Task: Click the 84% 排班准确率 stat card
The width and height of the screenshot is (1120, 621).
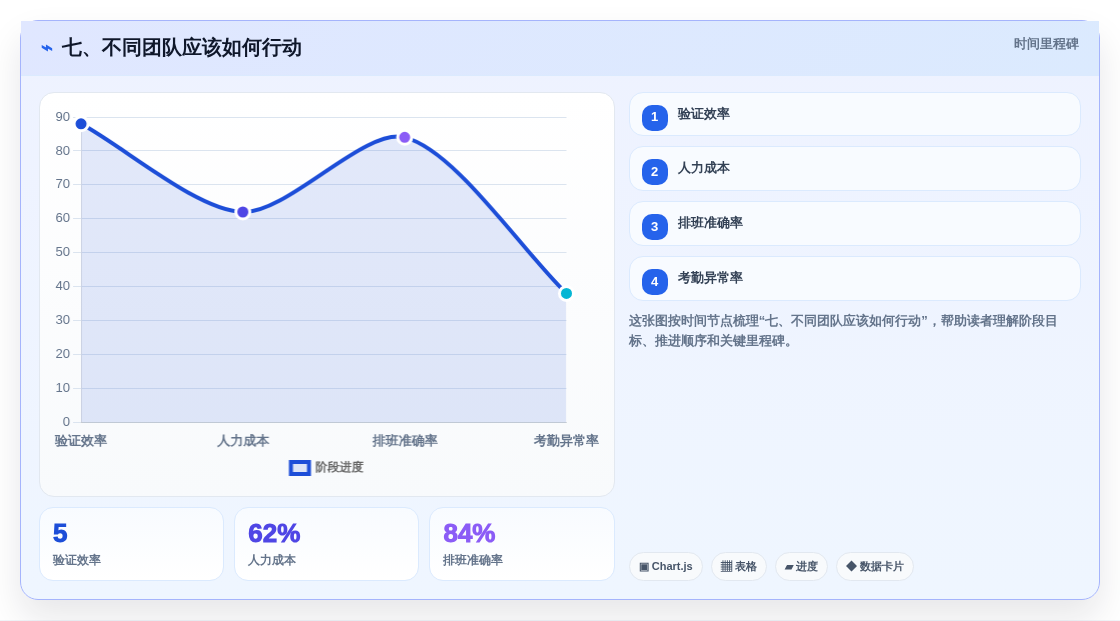Action: click(x=522, y=544)
